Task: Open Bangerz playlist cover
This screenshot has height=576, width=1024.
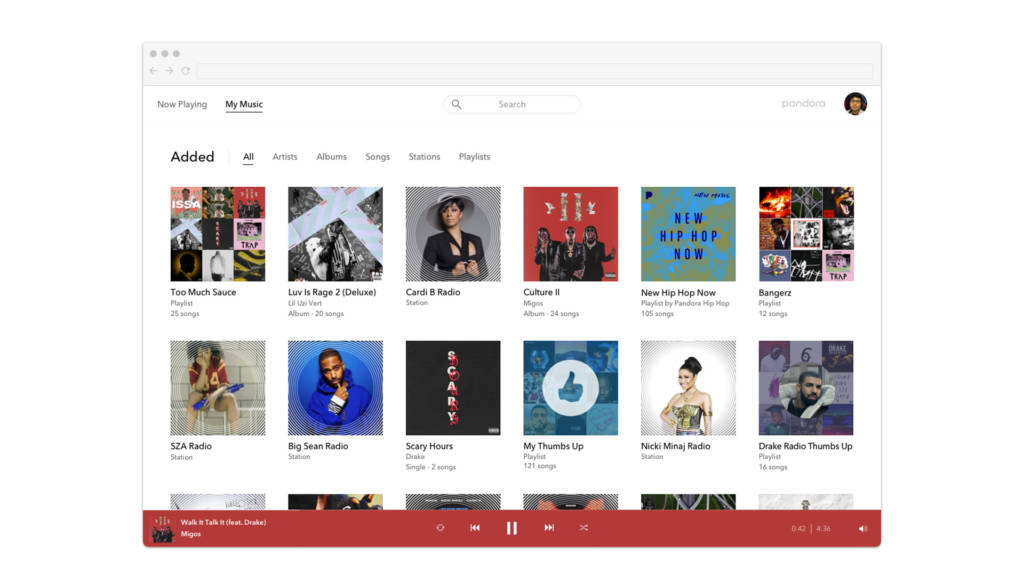Action: tap(806, 234)
